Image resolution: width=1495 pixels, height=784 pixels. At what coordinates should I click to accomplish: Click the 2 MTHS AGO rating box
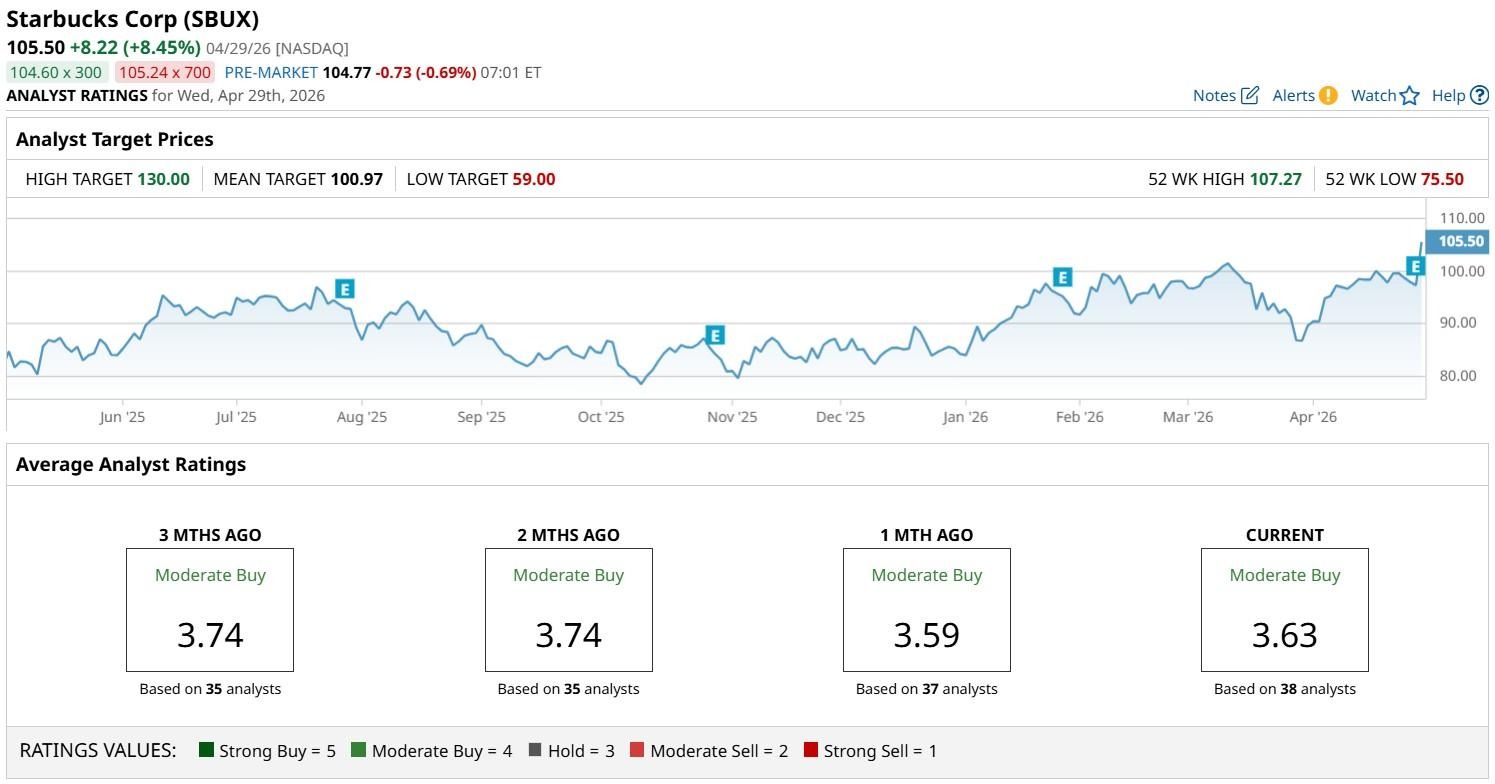pyautogui.click(x=568, y=610)
